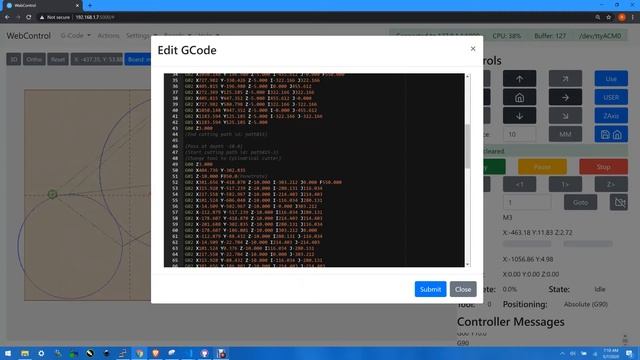The image size is (640, 360).
Task: Switch view with the 3D button
Action: coord(14,59)
